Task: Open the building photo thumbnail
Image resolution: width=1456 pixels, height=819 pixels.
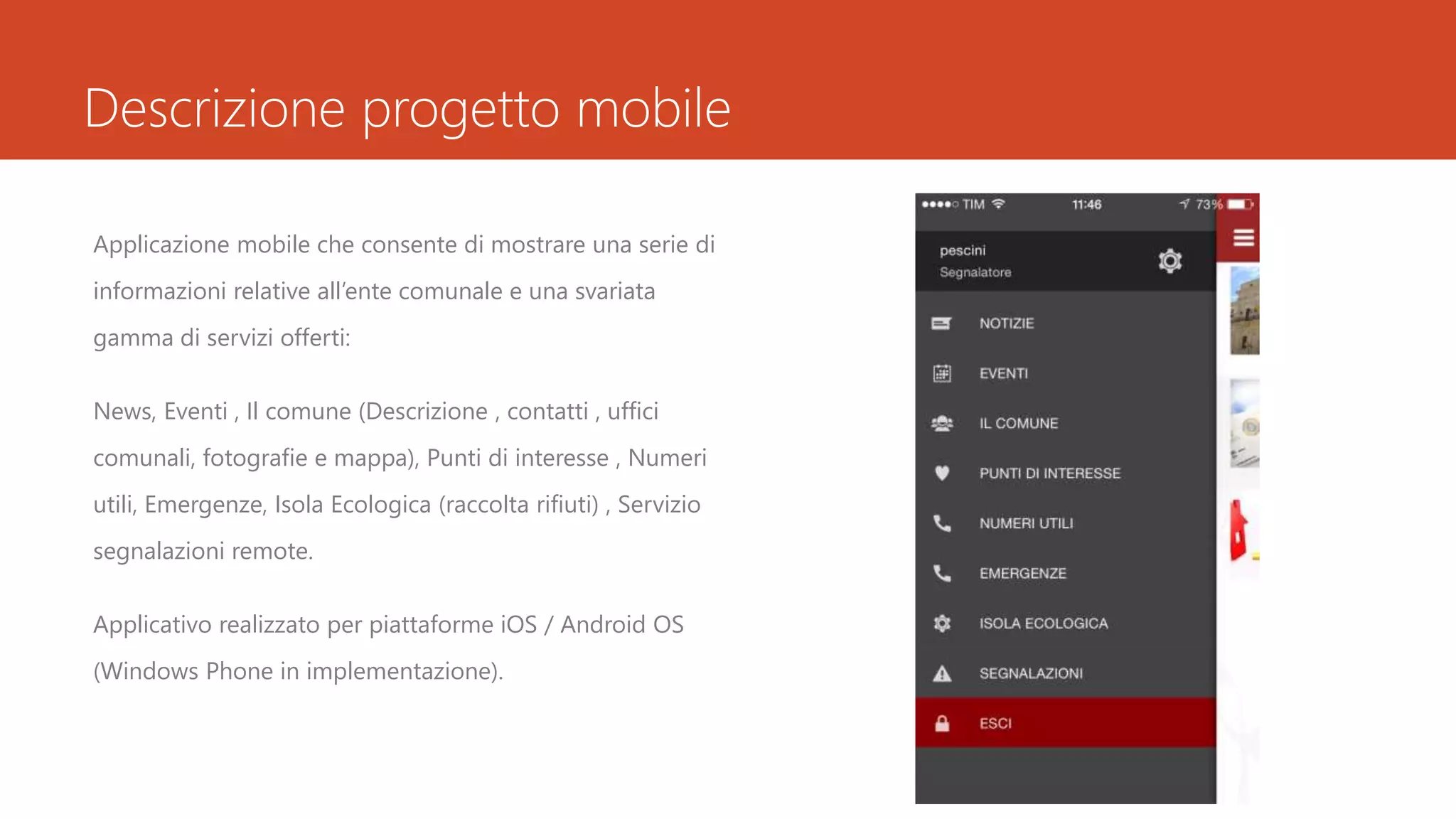Action: (x=1244, y=311)
